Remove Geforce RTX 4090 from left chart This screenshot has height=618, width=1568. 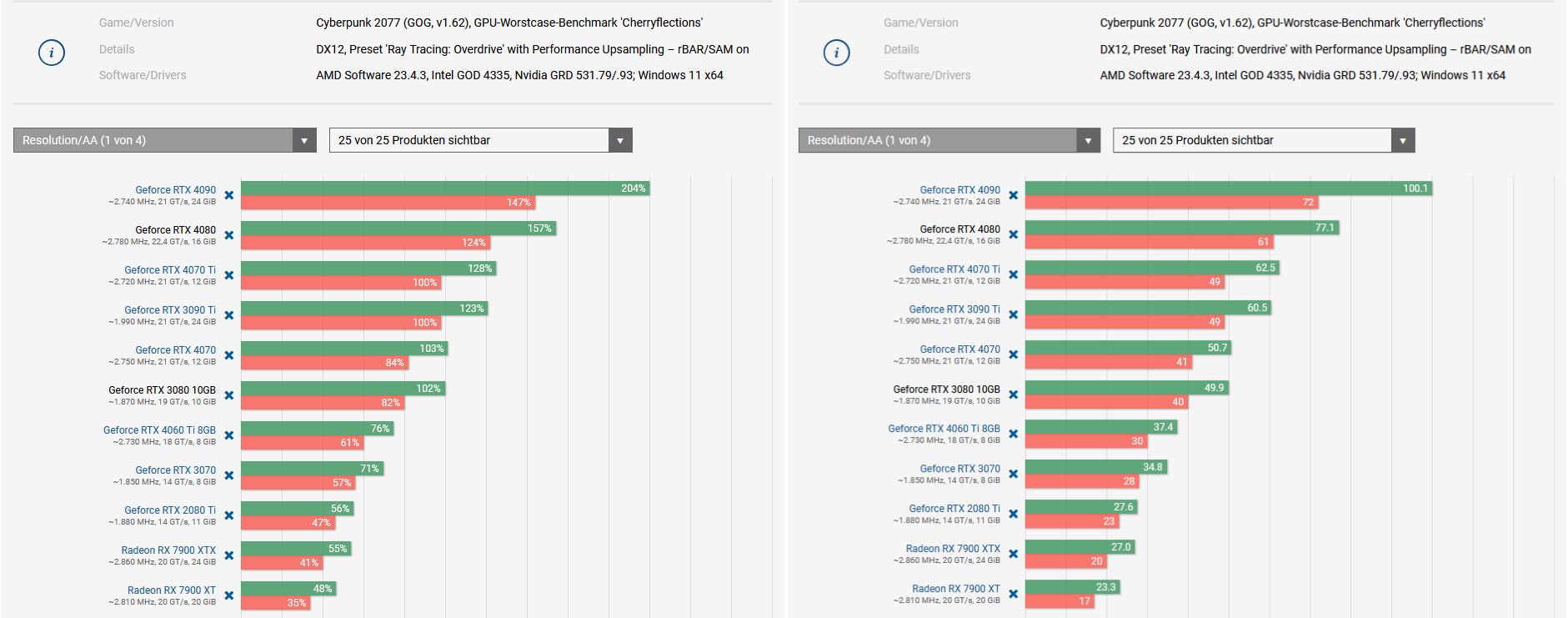point(229,195)
